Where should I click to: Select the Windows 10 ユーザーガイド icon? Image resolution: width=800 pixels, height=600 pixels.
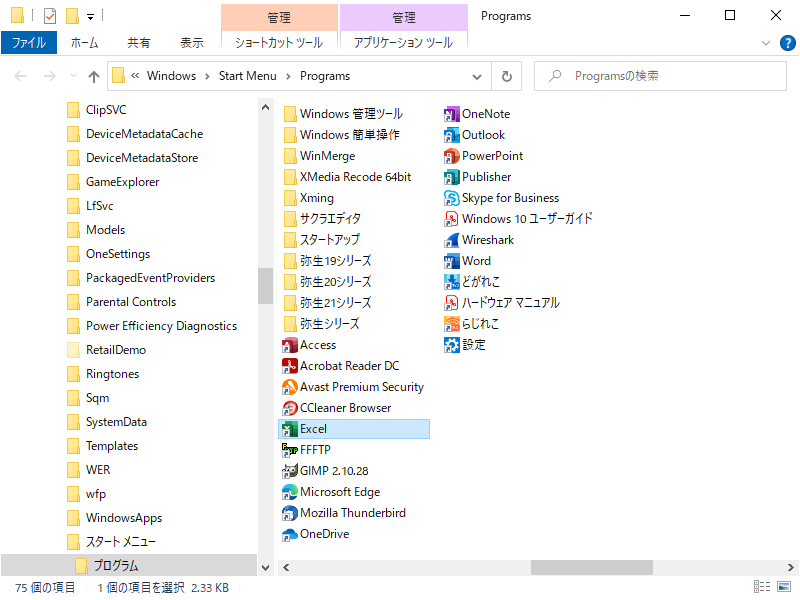click(x=452, y=219)
